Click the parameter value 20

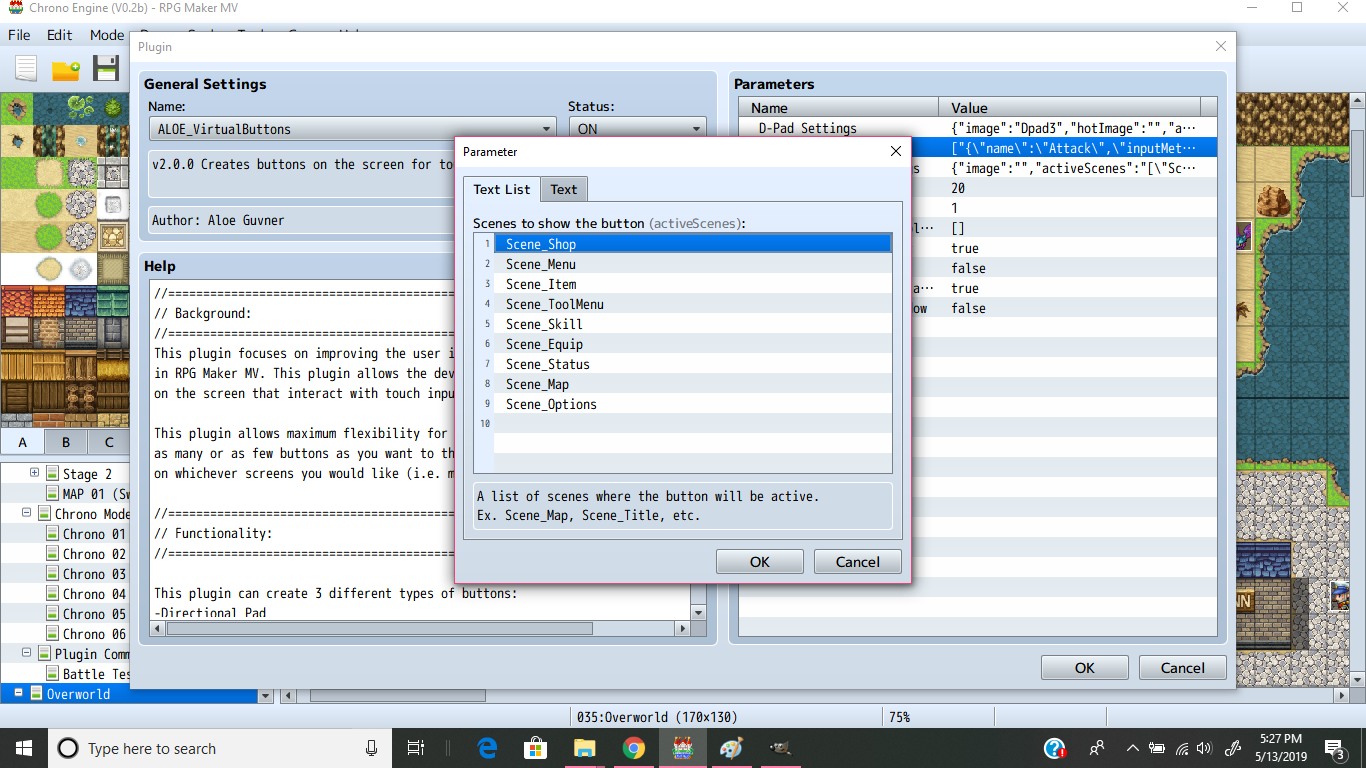tap(958, 188)
